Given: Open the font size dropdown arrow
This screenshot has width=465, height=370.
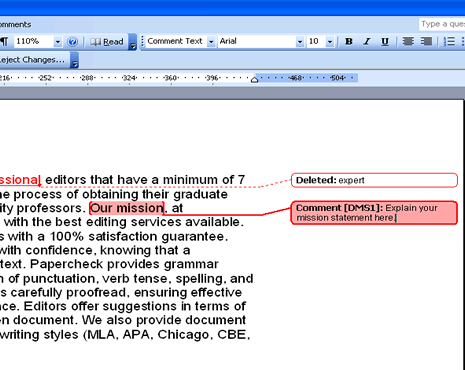Looking at the screenshot, I should pos(330,42).
